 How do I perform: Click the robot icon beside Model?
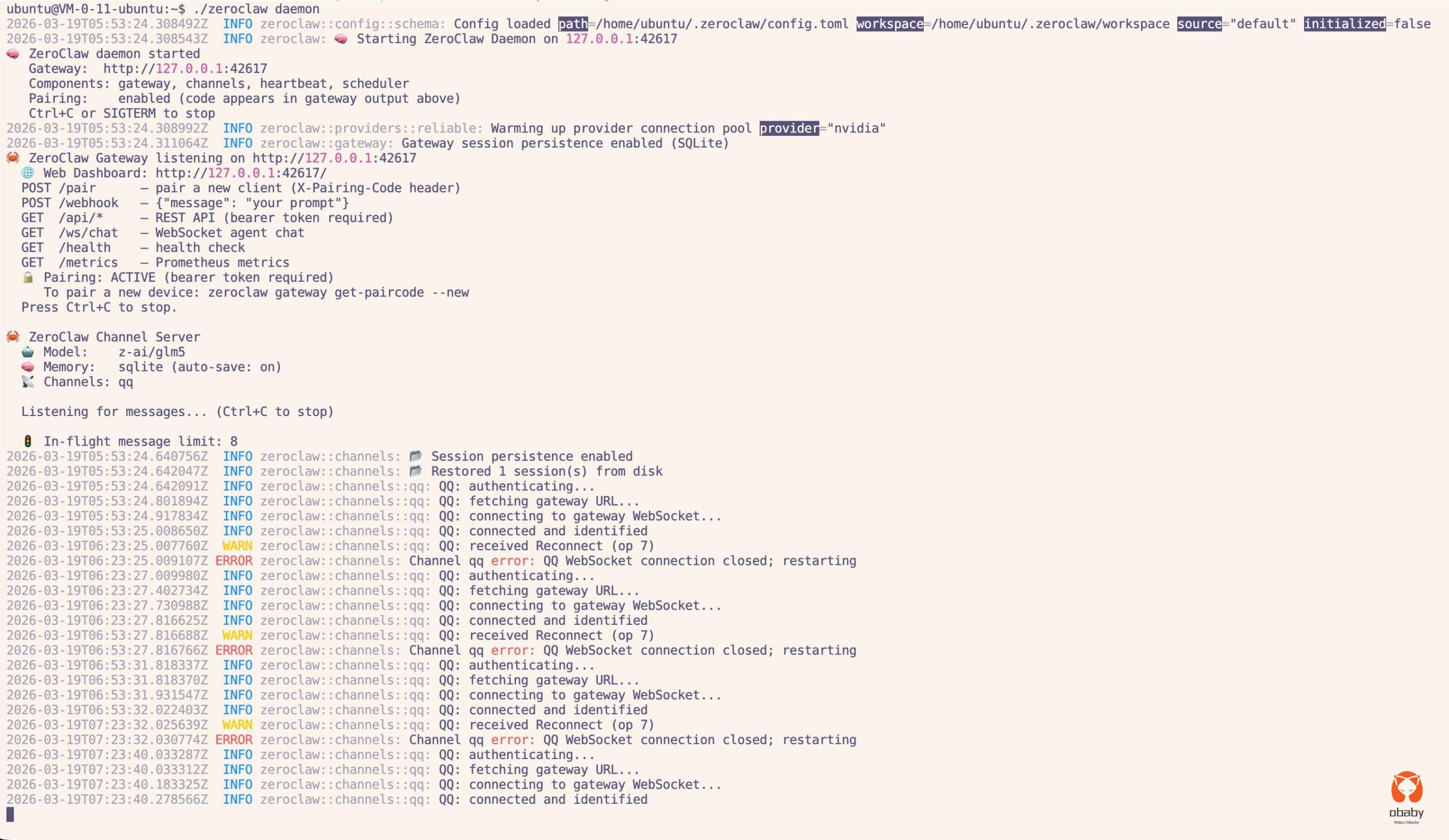pyautogui.click(x=28, y=352)
